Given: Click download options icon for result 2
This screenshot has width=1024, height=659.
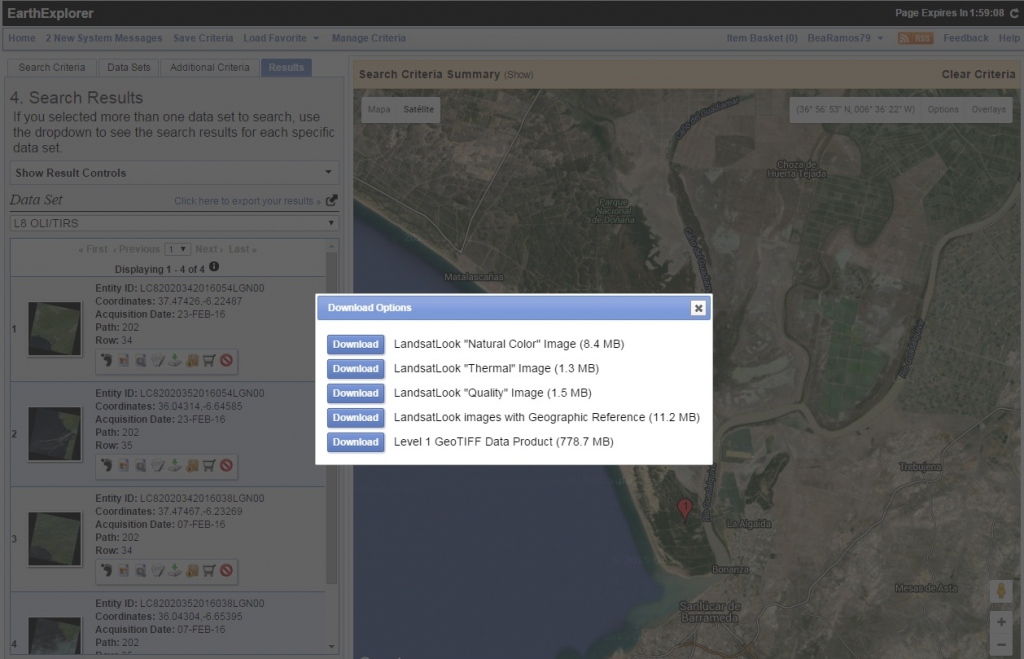Looking at the screenshot, I should pos(174,465).
